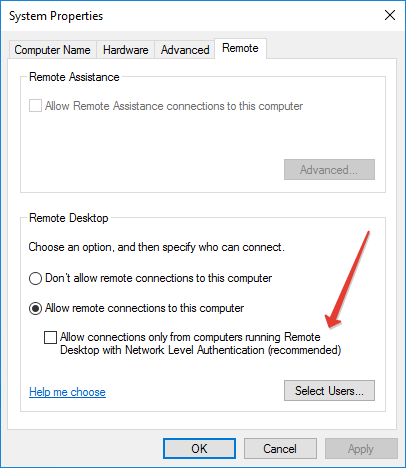Tick the Allow Remote Assistance connections checkbox

(x=35, y=106)
